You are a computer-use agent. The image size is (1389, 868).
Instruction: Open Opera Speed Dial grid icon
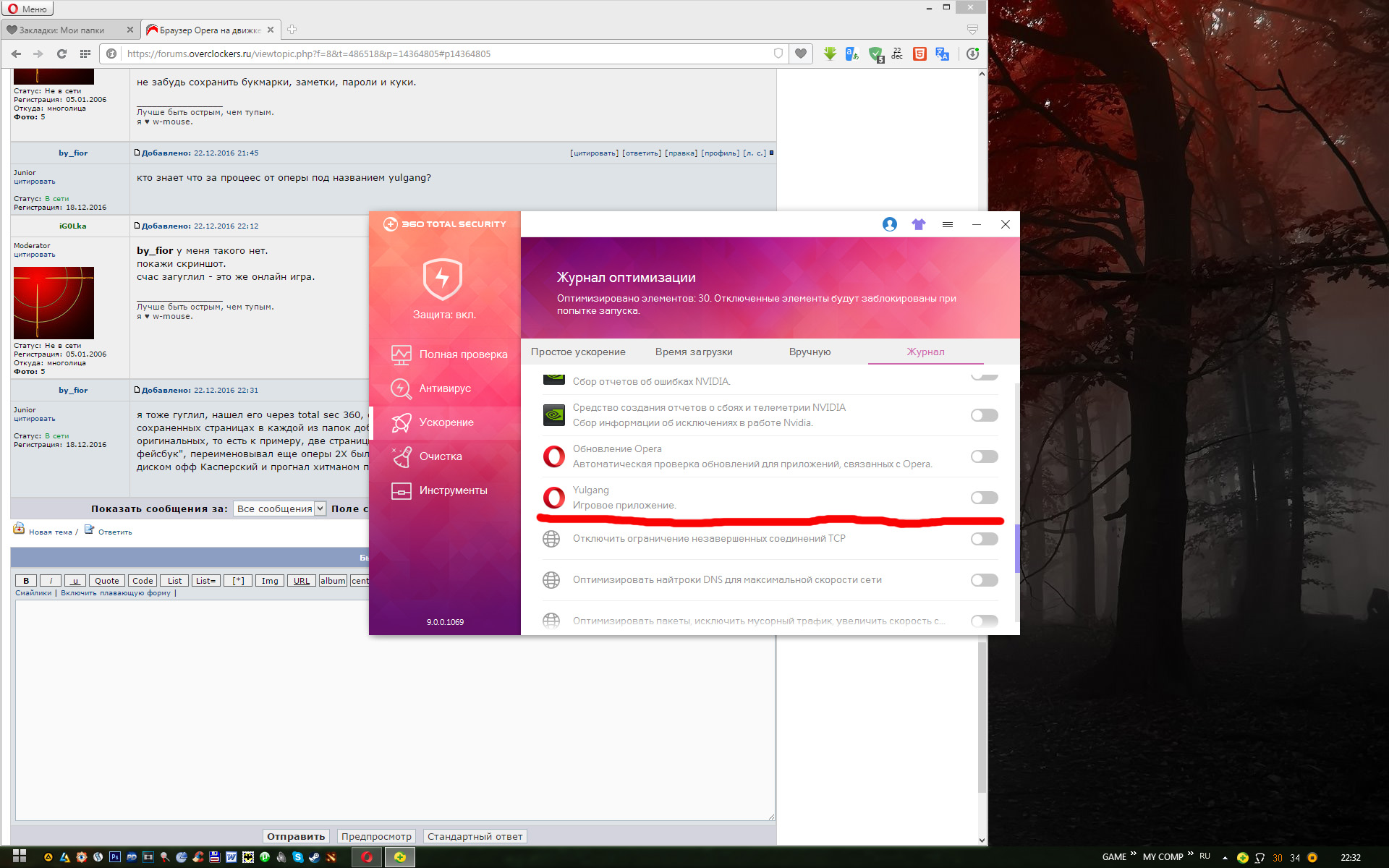85,54
